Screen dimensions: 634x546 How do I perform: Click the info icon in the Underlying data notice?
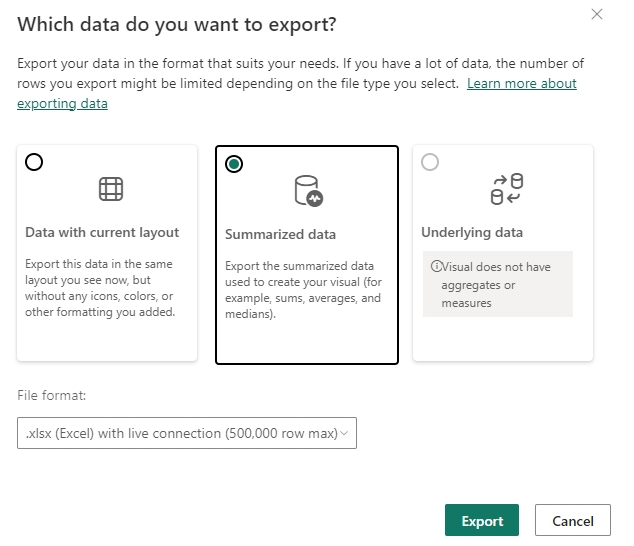tap(436, 267)
